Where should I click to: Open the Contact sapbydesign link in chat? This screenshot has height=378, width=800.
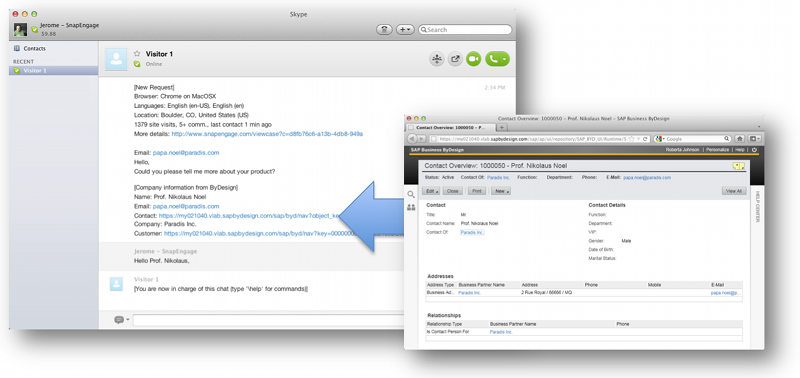coord(249,216)
